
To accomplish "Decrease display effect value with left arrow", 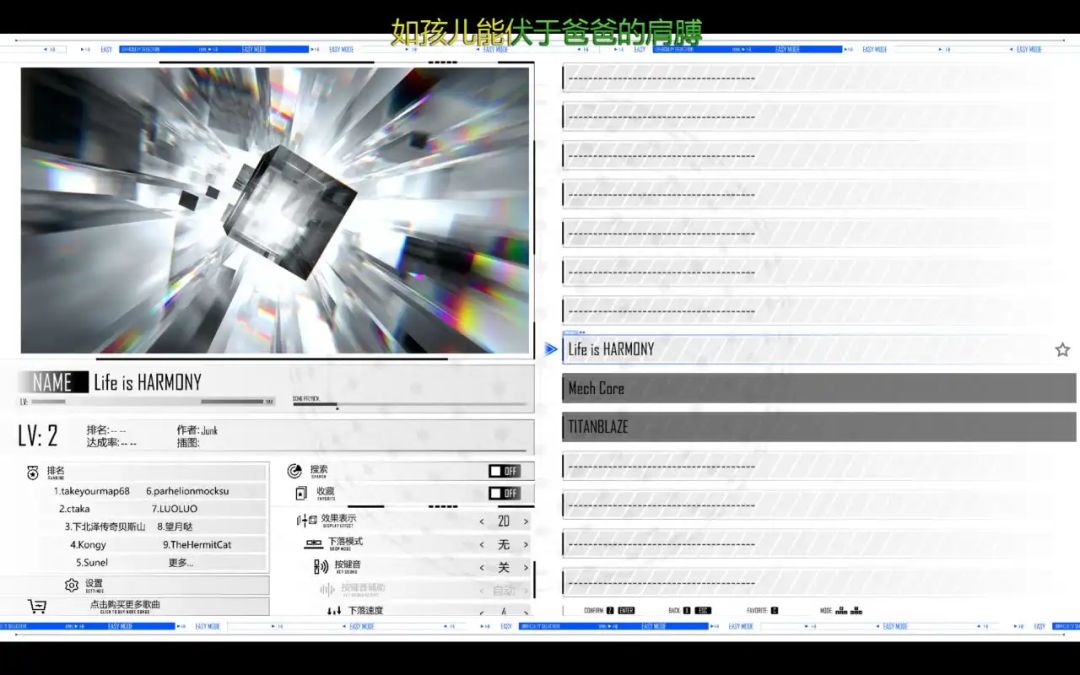I will [481, 522].
